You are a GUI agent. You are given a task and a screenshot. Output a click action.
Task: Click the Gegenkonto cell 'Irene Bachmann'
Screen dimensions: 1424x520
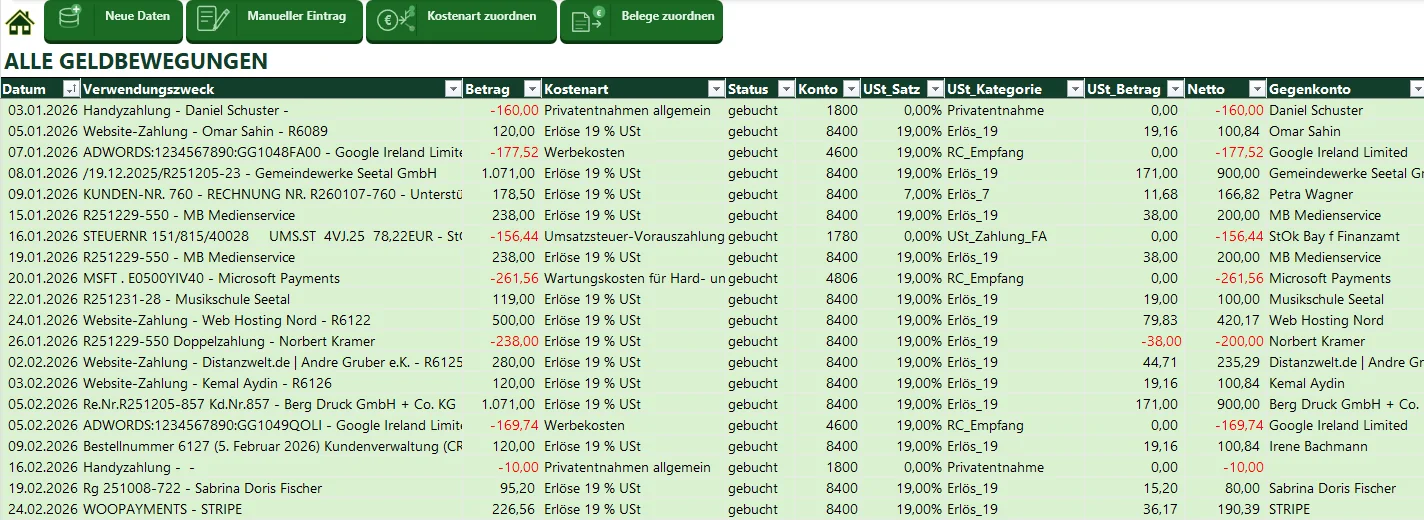pos(1345,446)
